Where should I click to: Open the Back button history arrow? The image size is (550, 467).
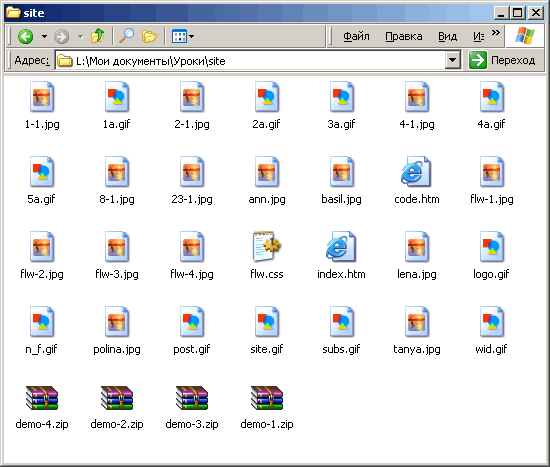point(44,36)
